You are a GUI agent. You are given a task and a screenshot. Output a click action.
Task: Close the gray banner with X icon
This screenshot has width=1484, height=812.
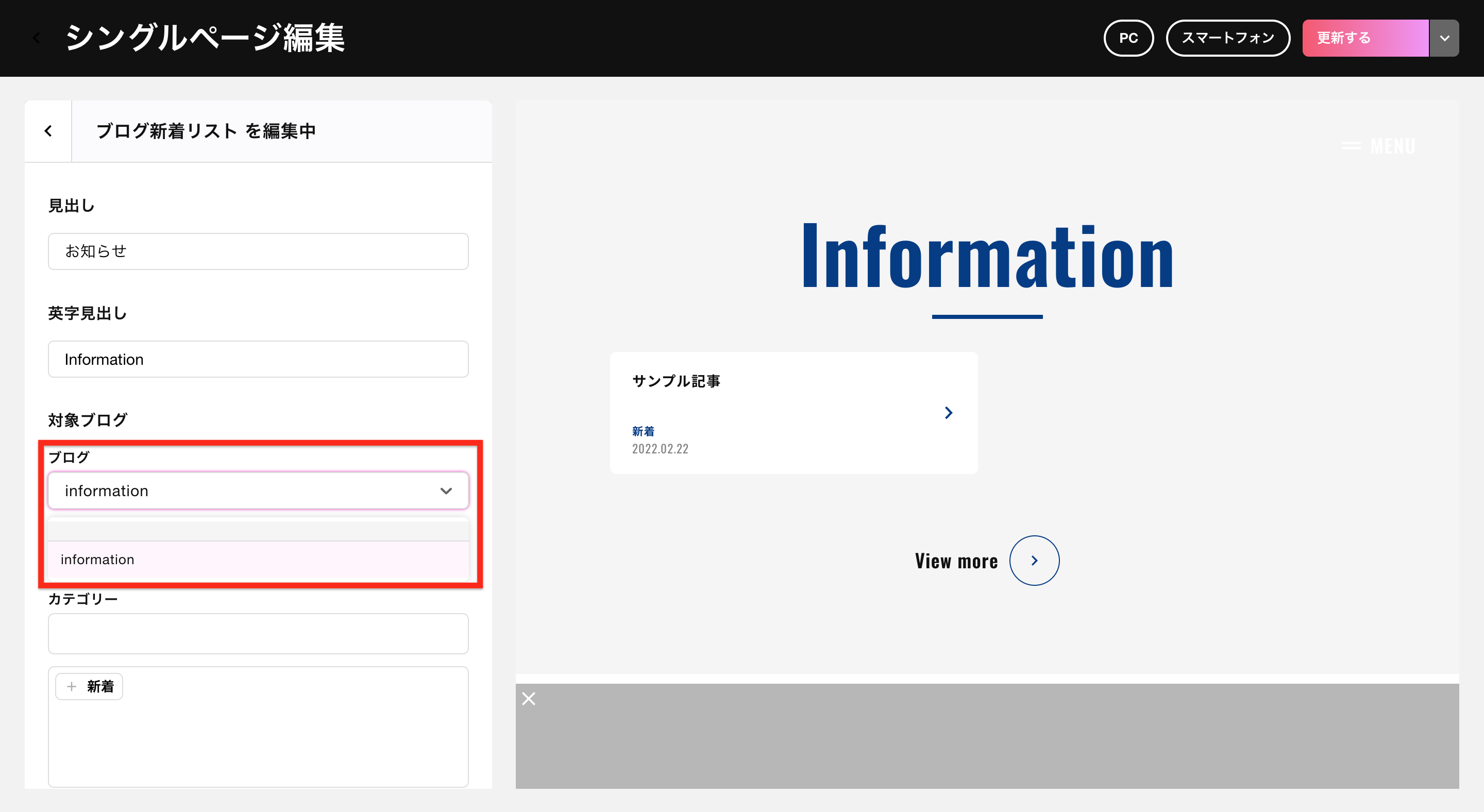[x=528, y=699]
